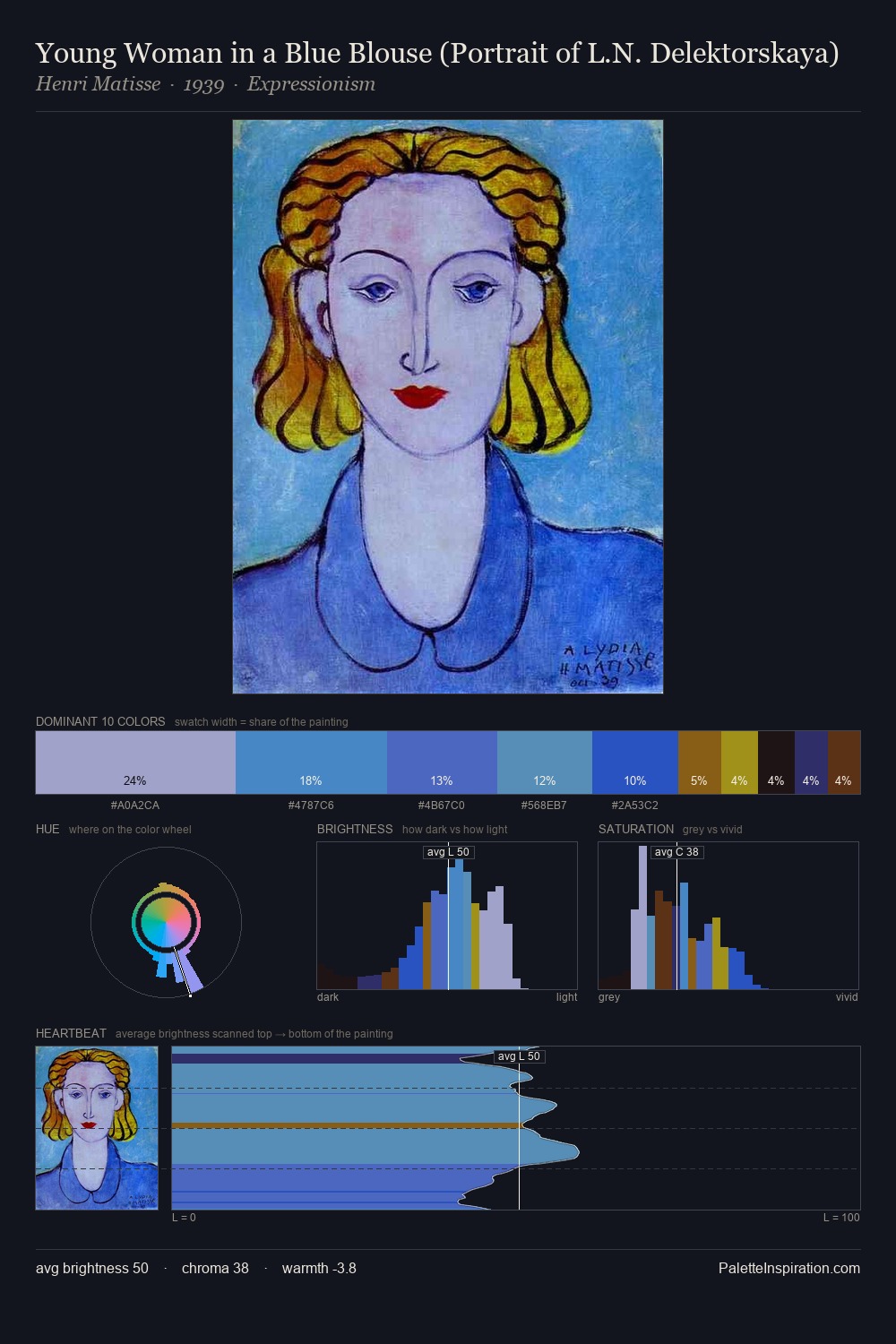Click the BRIGHTNESS section heading
Image resolution: width=896 pixels, height=1344 pixels.
coord(355,829)
